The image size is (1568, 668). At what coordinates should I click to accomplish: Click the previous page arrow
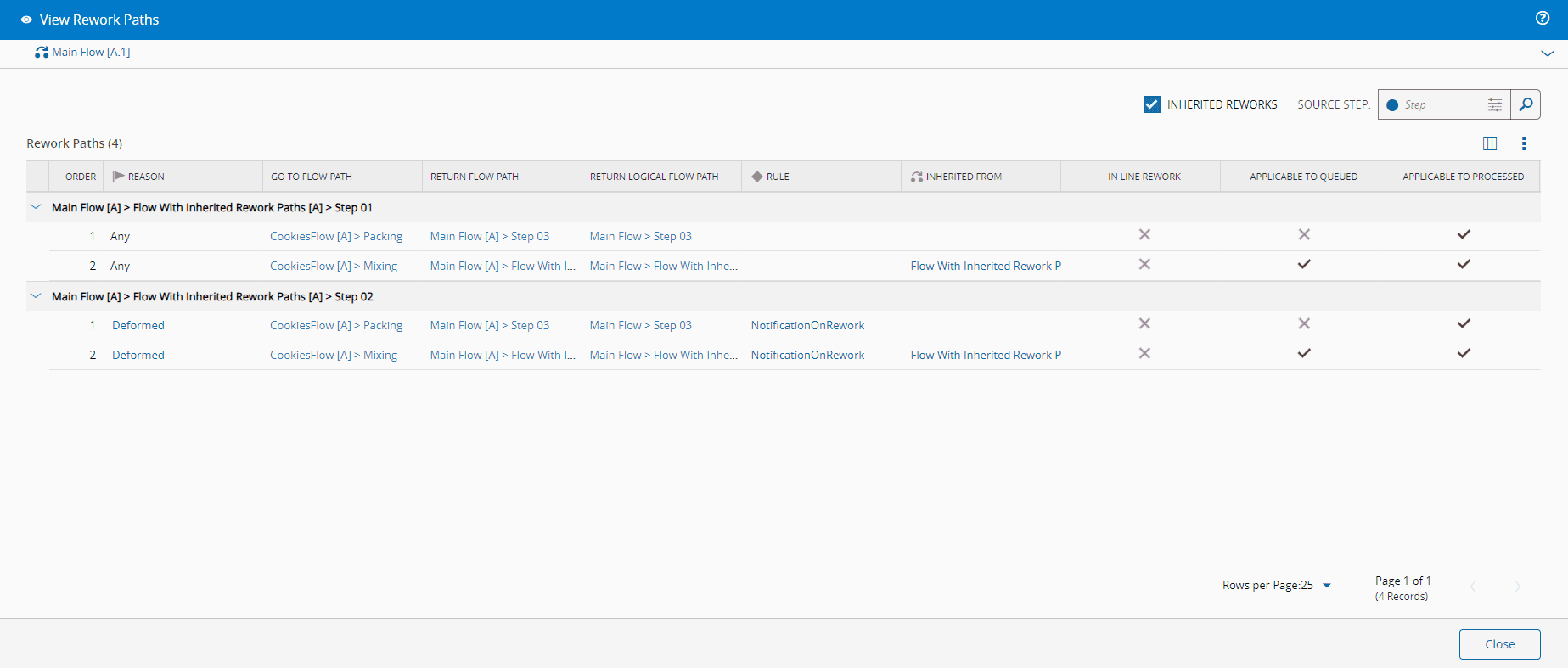point(1474,587)
